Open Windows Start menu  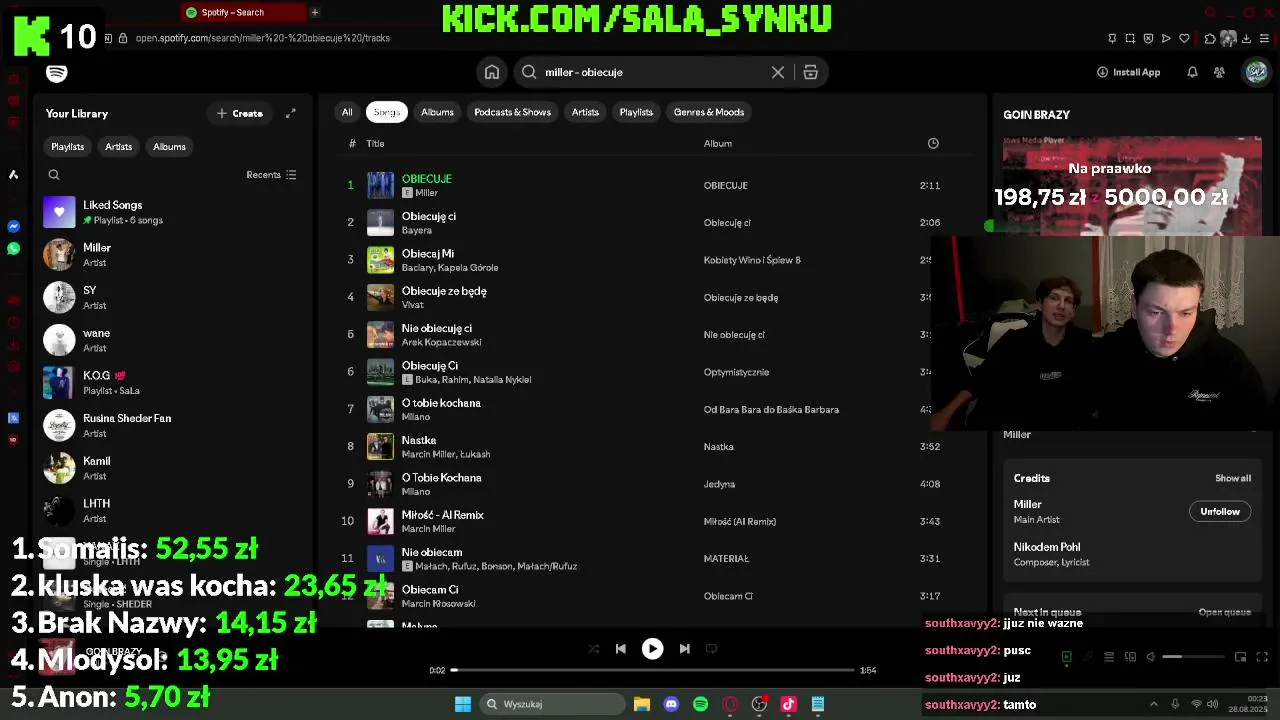463,704
